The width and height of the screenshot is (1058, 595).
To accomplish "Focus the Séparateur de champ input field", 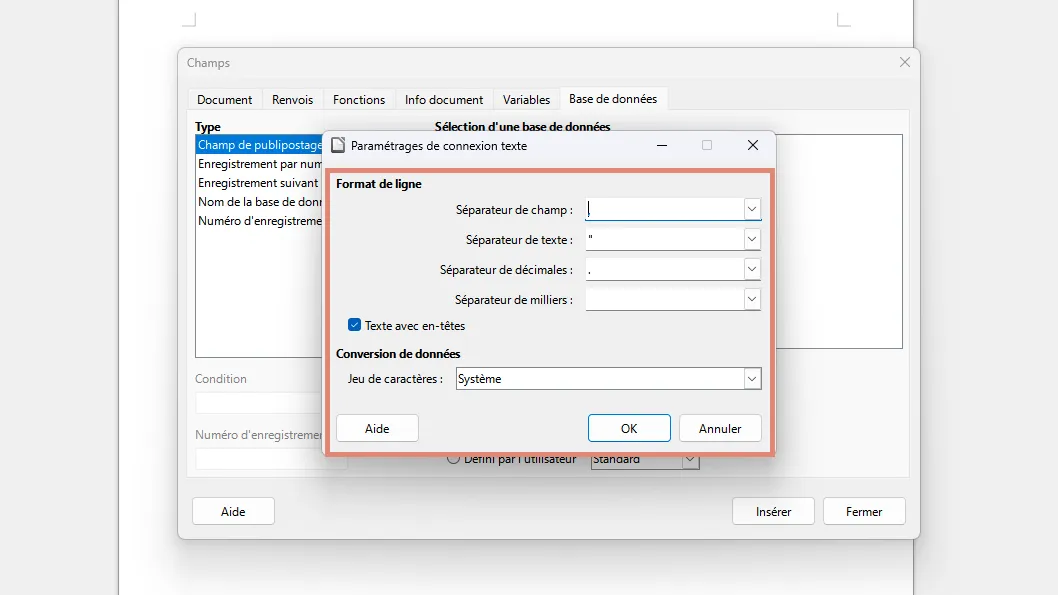I will click(x=665, y=209).
